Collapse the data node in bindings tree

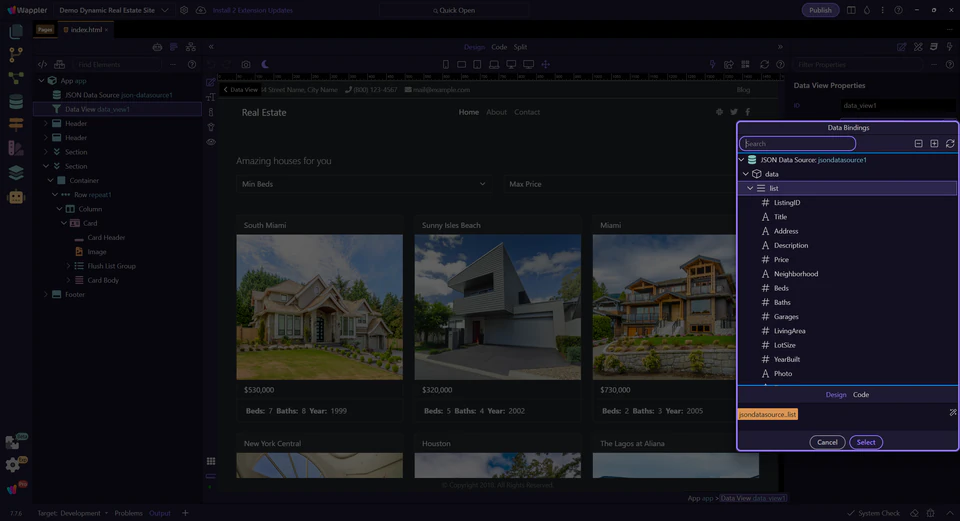[745, 174]
